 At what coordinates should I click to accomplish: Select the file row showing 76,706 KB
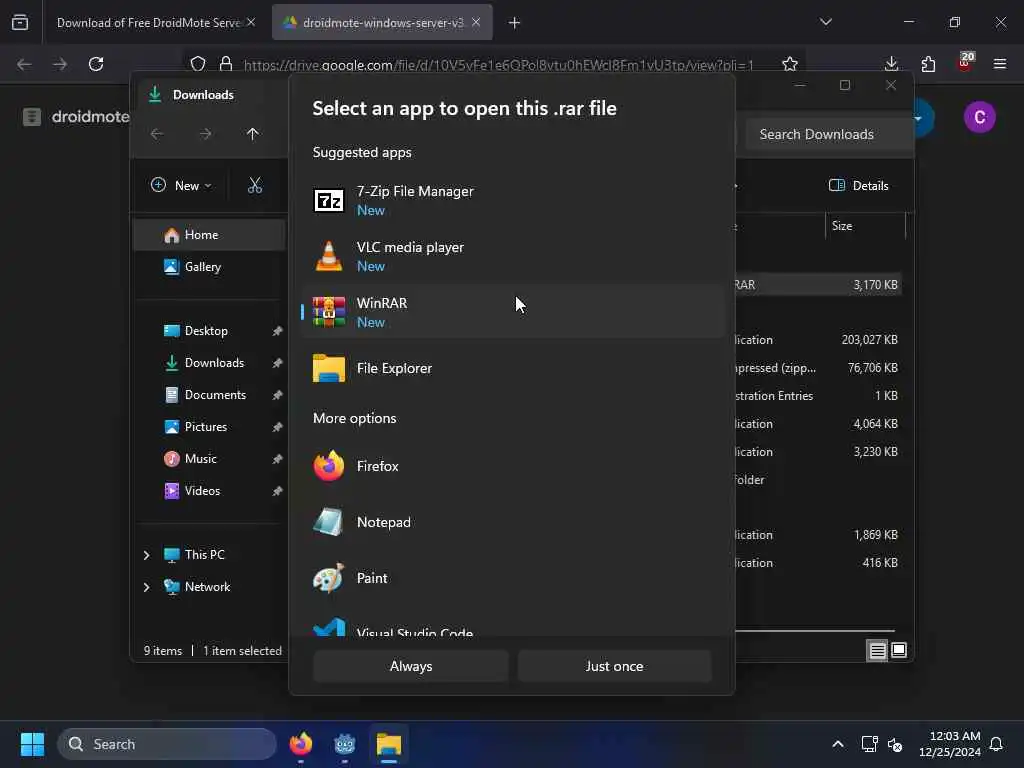[819, 368]
